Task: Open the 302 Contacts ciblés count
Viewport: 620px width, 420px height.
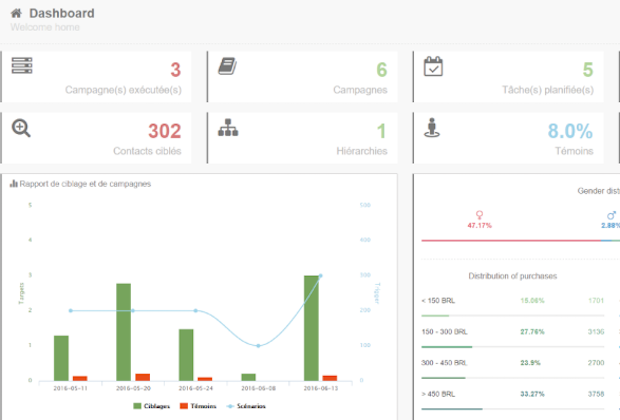Action: [x=164, y=131]
